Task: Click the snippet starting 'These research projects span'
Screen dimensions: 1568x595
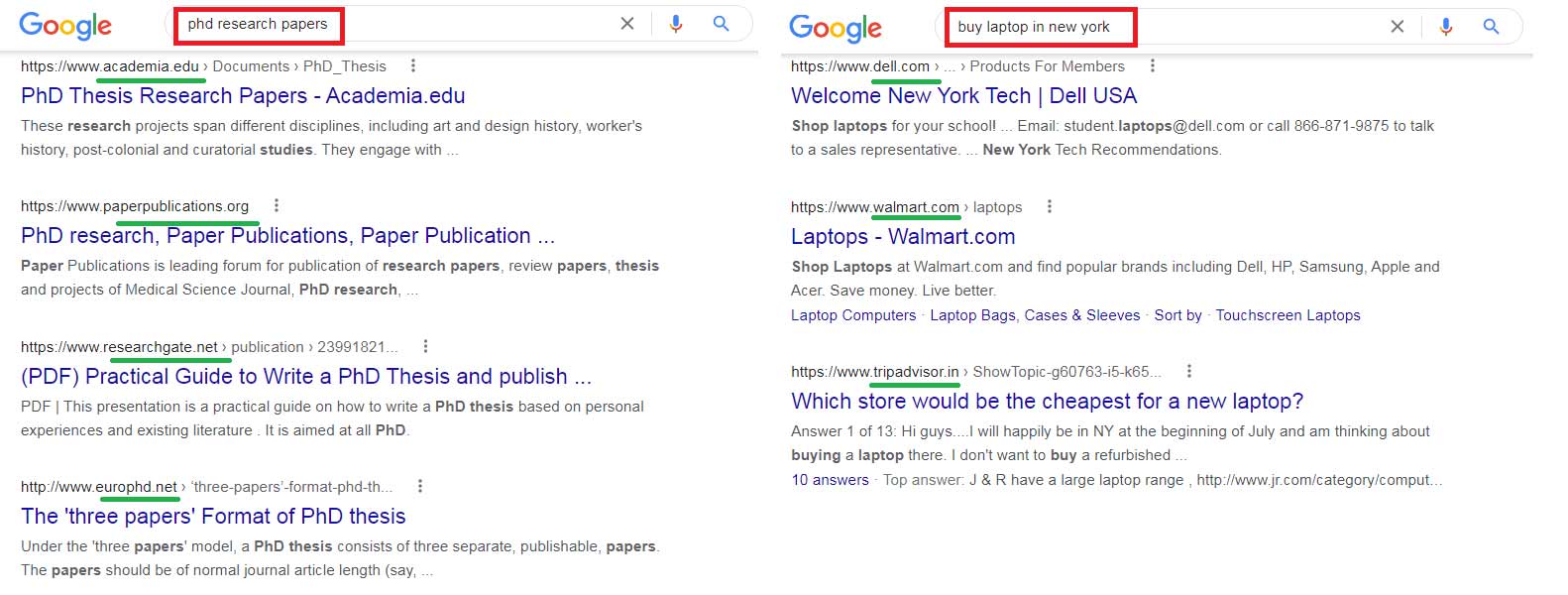Action: coord(331,138)
